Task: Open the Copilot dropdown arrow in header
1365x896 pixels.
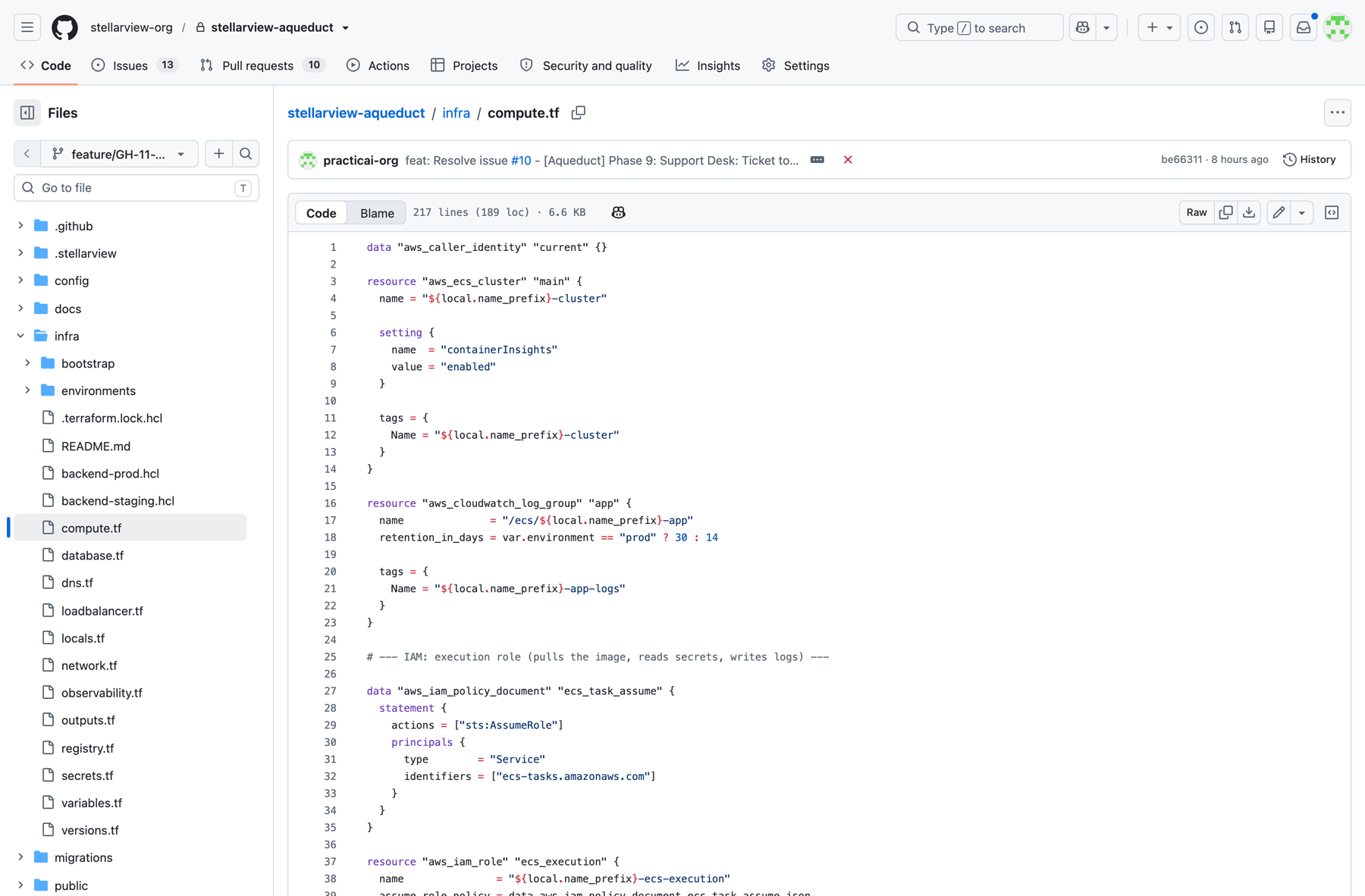Action: [1107, 28]
